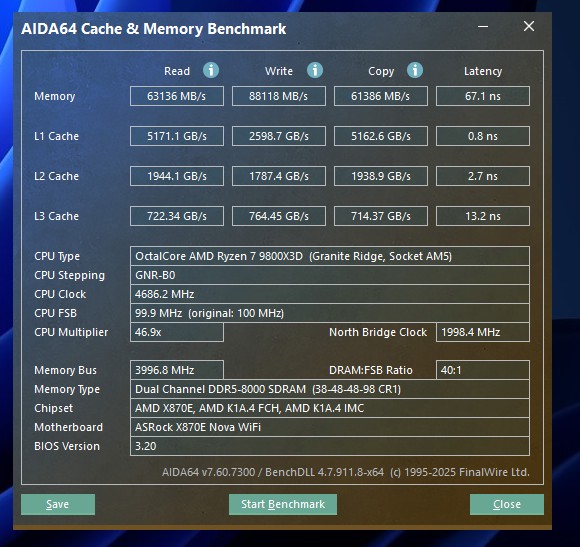Select Memory write value 88118 MB/s
Image resolution: width=580 pixels, height=547 pixels.
point(279,96)
